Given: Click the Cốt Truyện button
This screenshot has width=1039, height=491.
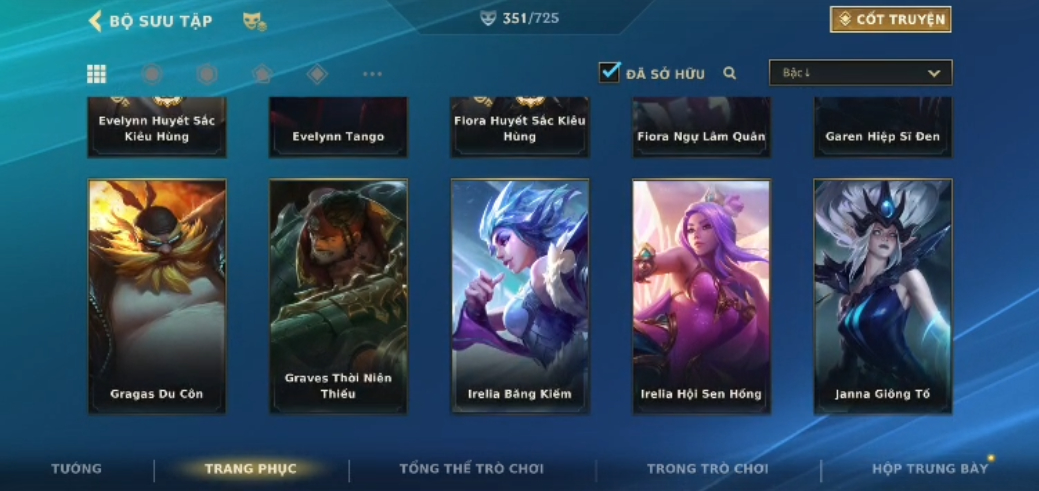Looking at the screenshot, I should point(891,19).
